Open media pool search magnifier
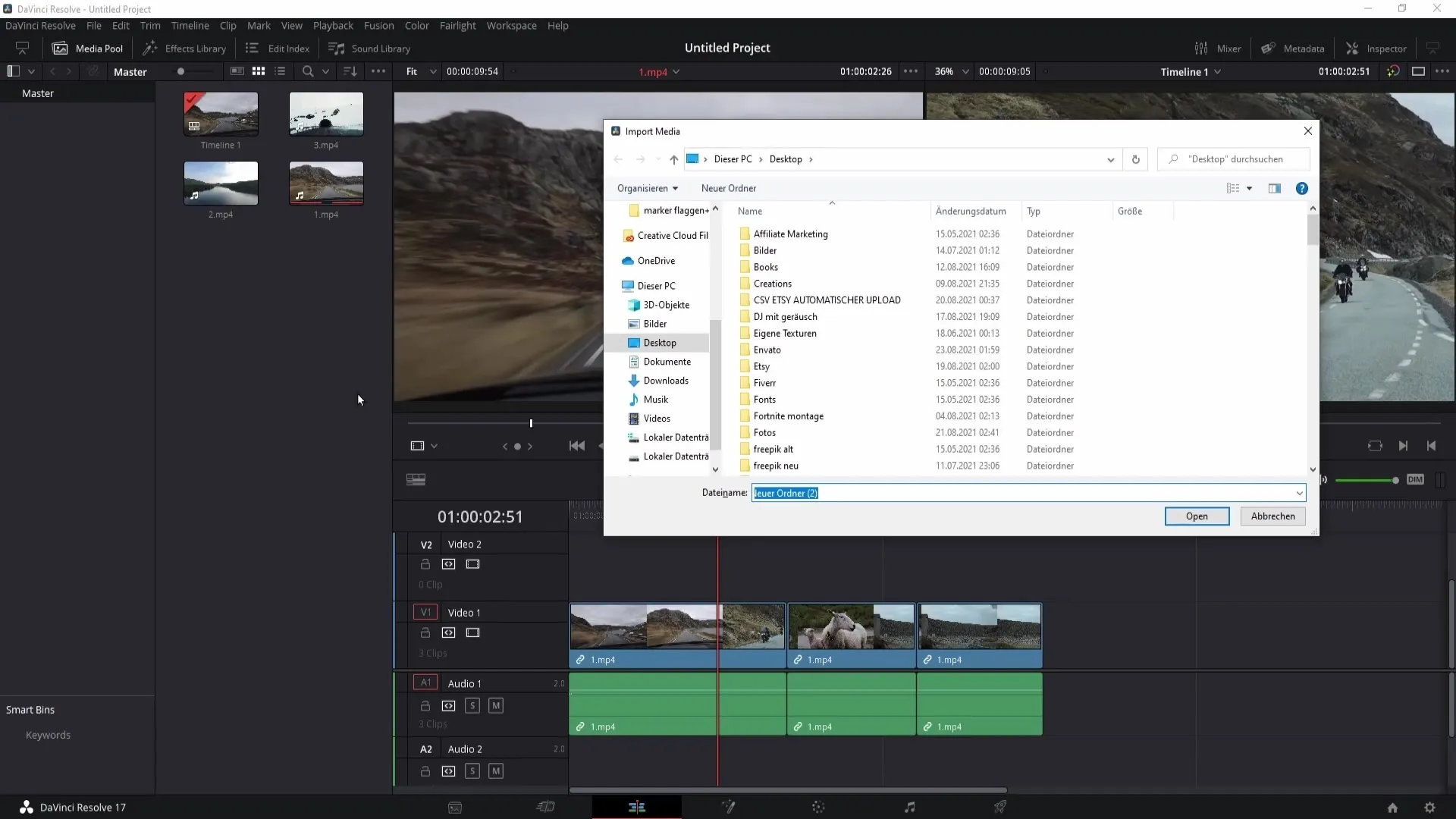The height and width of the screenshot is (819, 1456). point(308,71)
